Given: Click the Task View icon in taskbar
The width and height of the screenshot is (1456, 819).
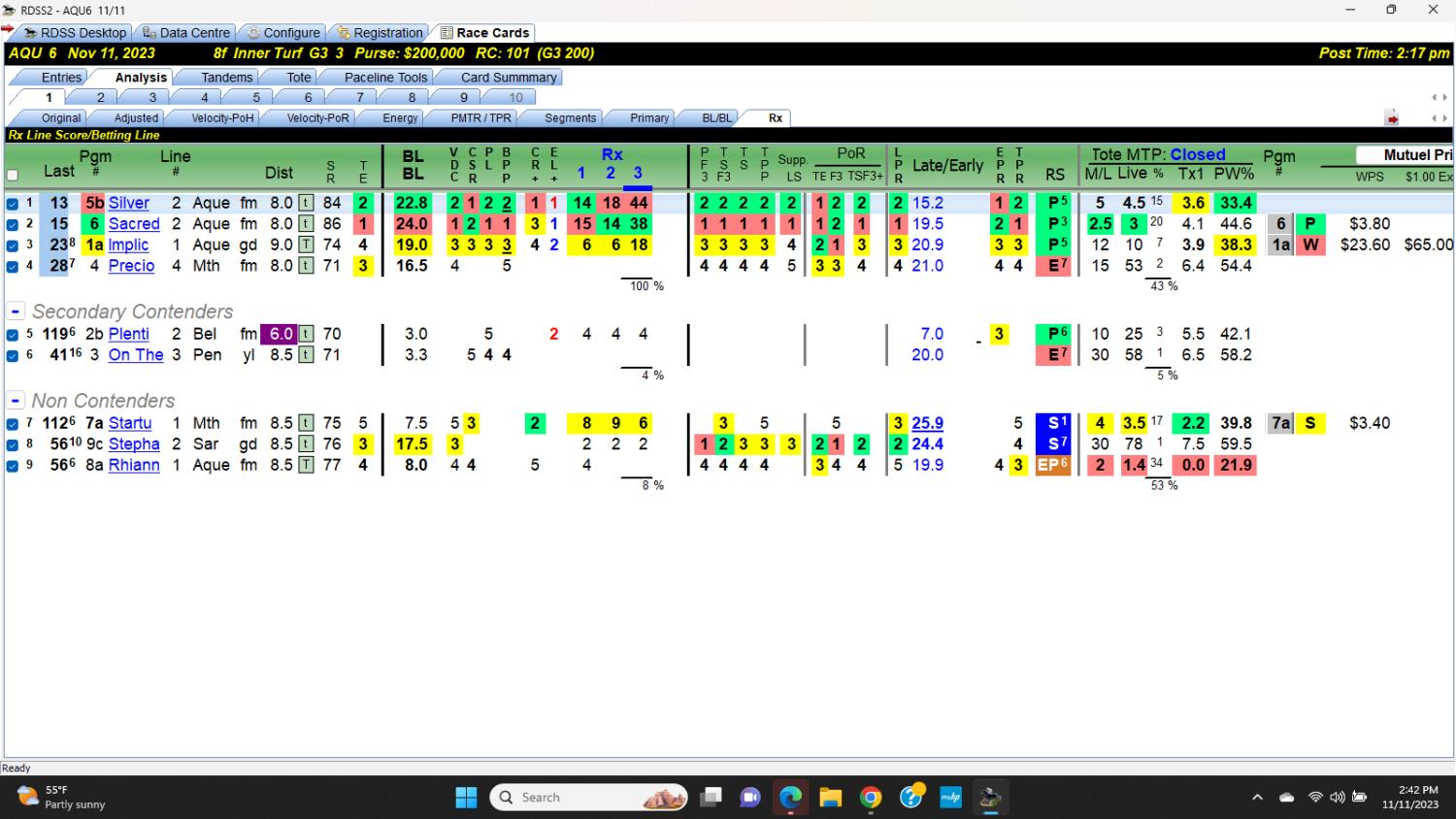Looking at the screenshot, I should coord(711,798).
